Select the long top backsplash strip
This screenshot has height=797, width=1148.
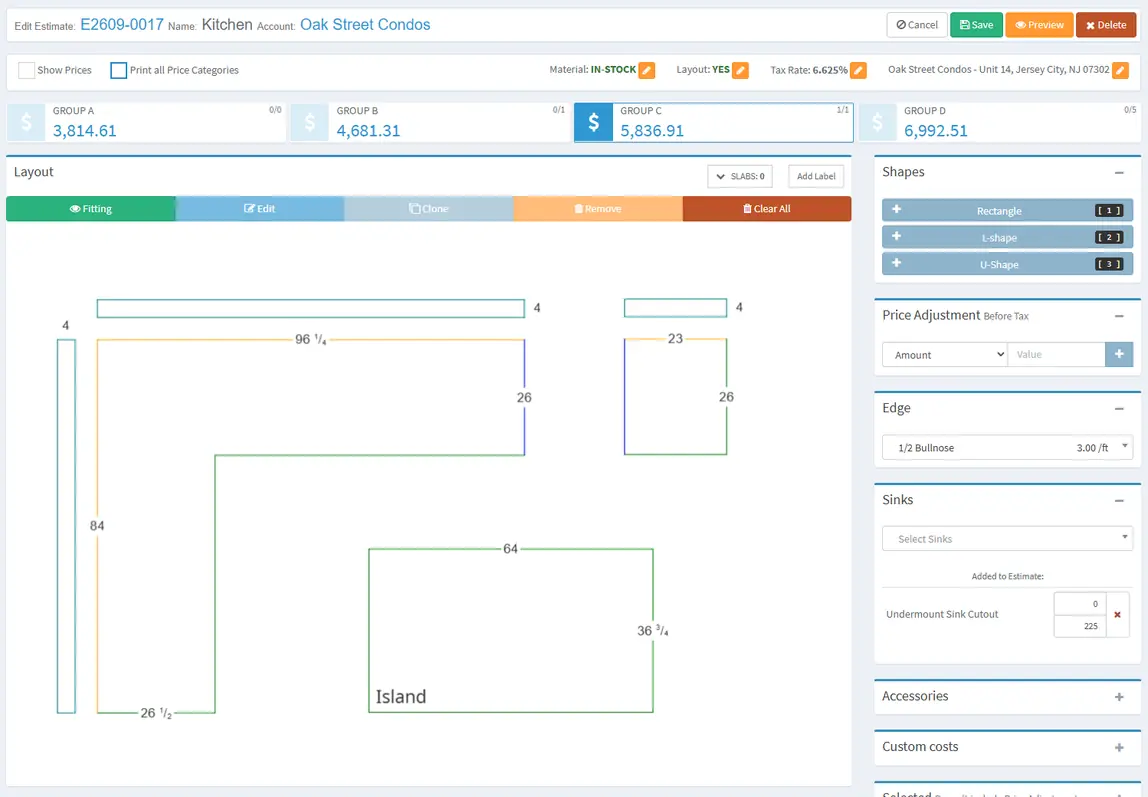click(x=310, y=308)
